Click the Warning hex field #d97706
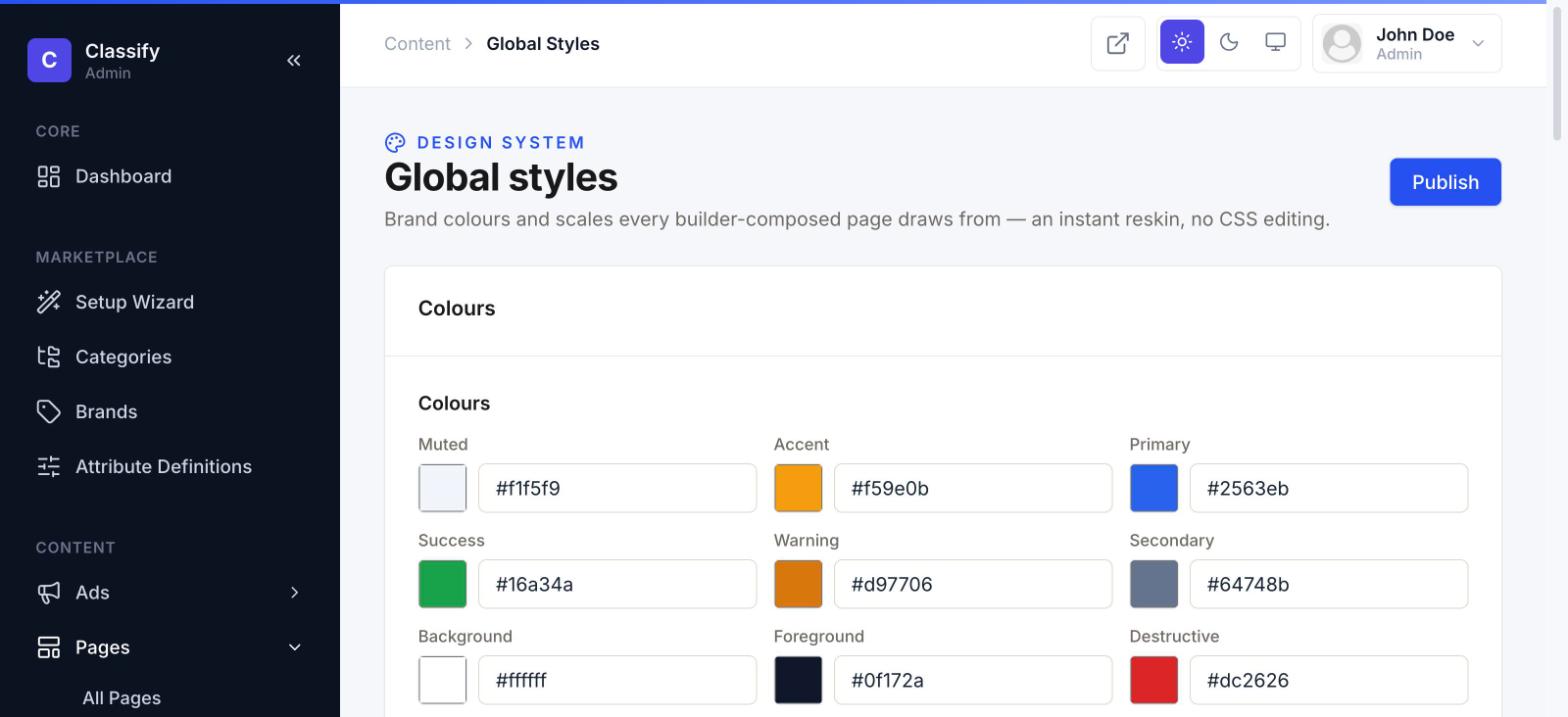The width and height of the screenshot is (1568, 717). [x=973, y=584]
